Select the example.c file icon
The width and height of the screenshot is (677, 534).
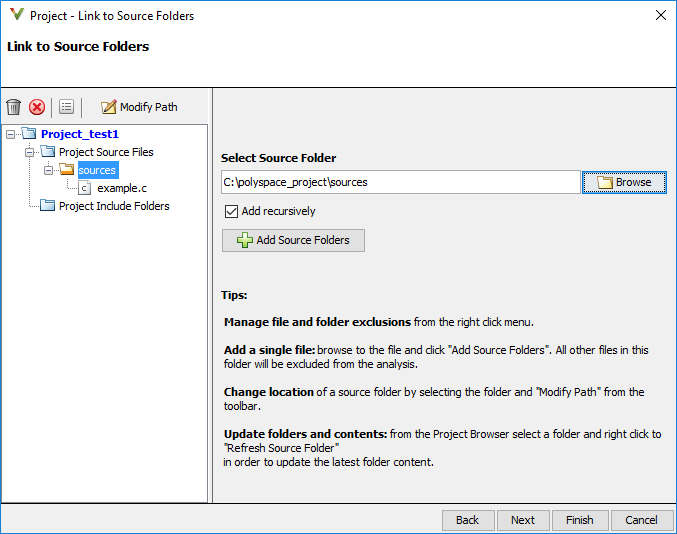tap(85, 188)
